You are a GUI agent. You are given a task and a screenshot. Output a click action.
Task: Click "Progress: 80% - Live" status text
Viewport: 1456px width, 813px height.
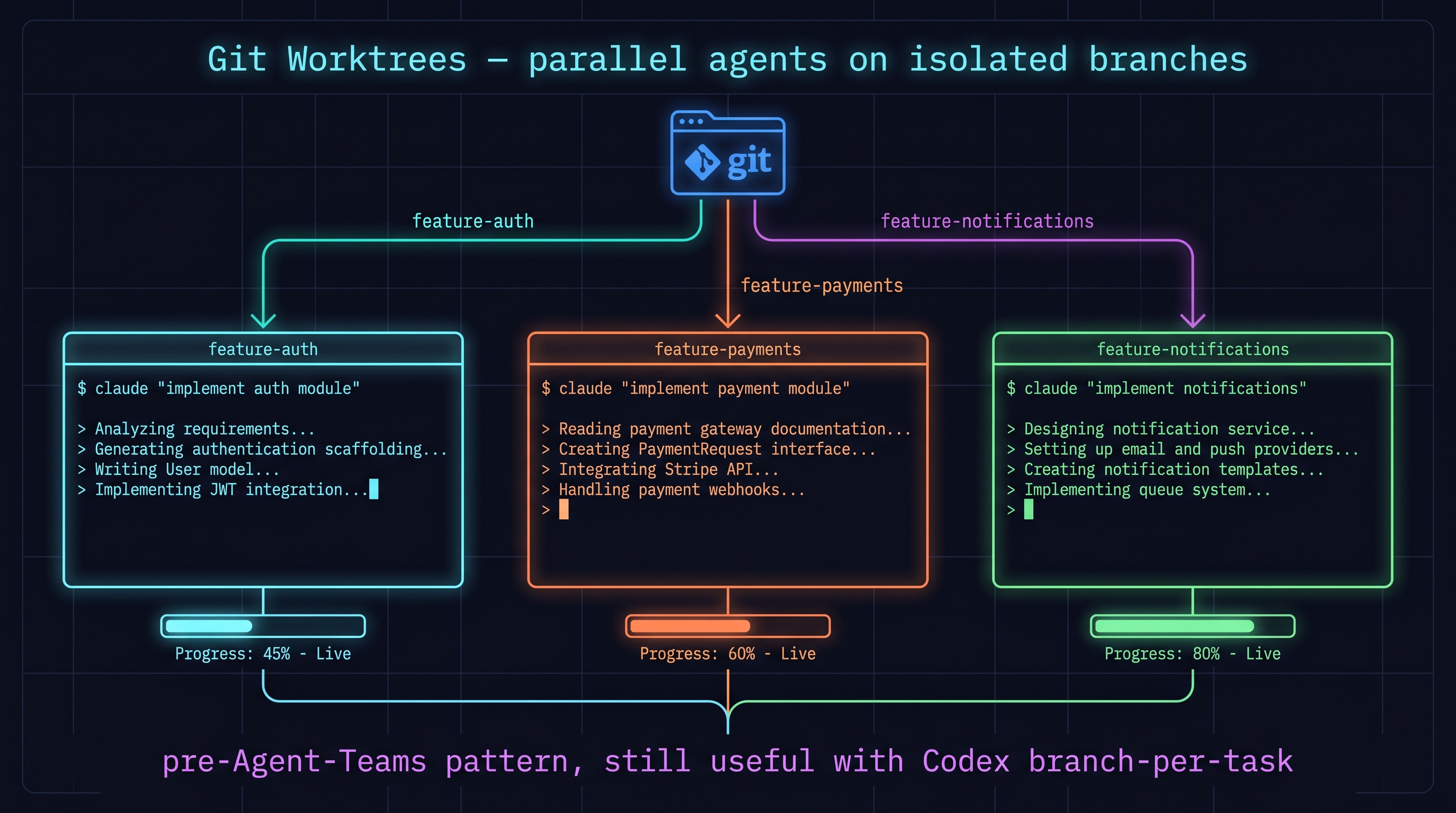click(x=1193, y=654)
